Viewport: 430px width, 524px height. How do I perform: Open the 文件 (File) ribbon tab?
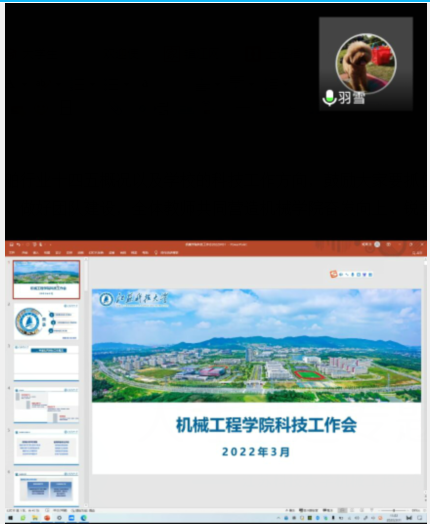pyautogui.click(x=12, y=253)
